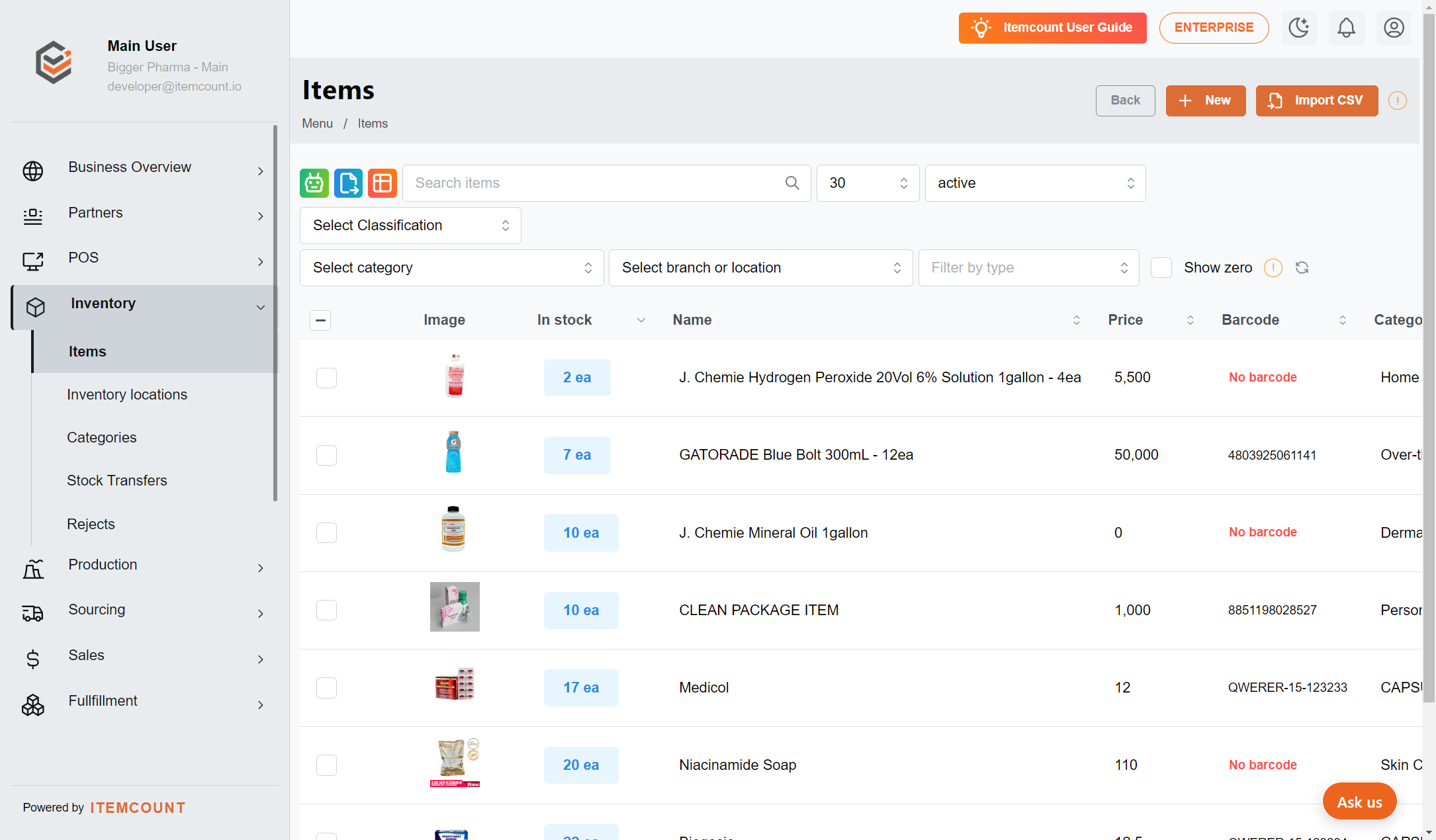The image size is (1436, 840).
Task: Select the GATORADE Blue Bolt row checkbox
Action: click(326, 456)
